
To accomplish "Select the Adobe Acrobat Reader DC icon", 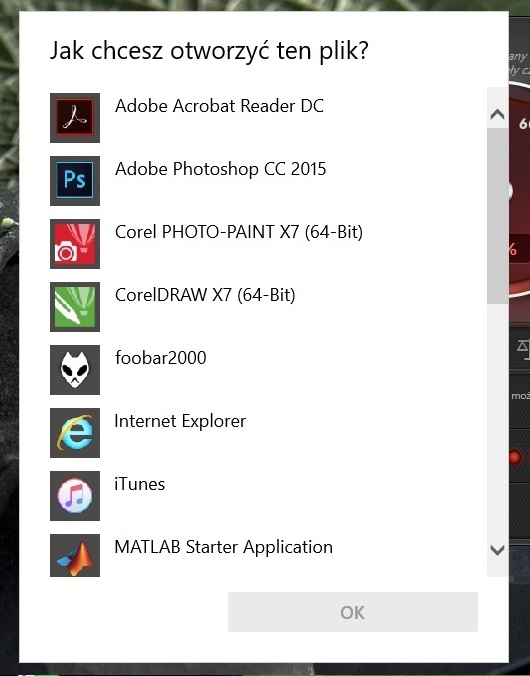I will click(75, 118).
